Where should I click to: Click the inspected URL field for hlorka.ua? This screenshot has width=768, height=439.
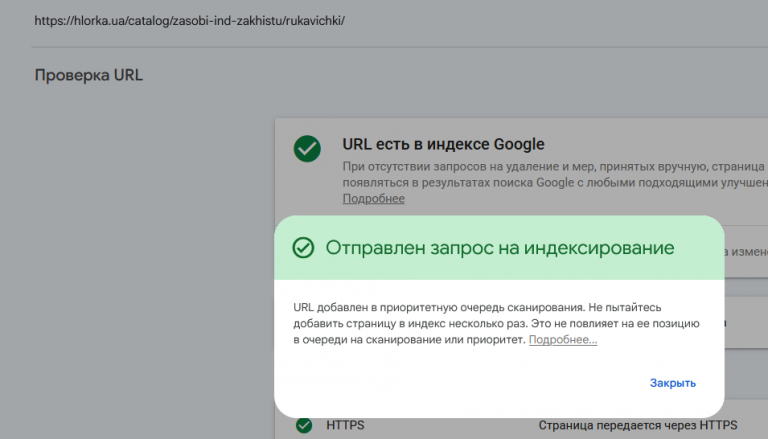190,21
